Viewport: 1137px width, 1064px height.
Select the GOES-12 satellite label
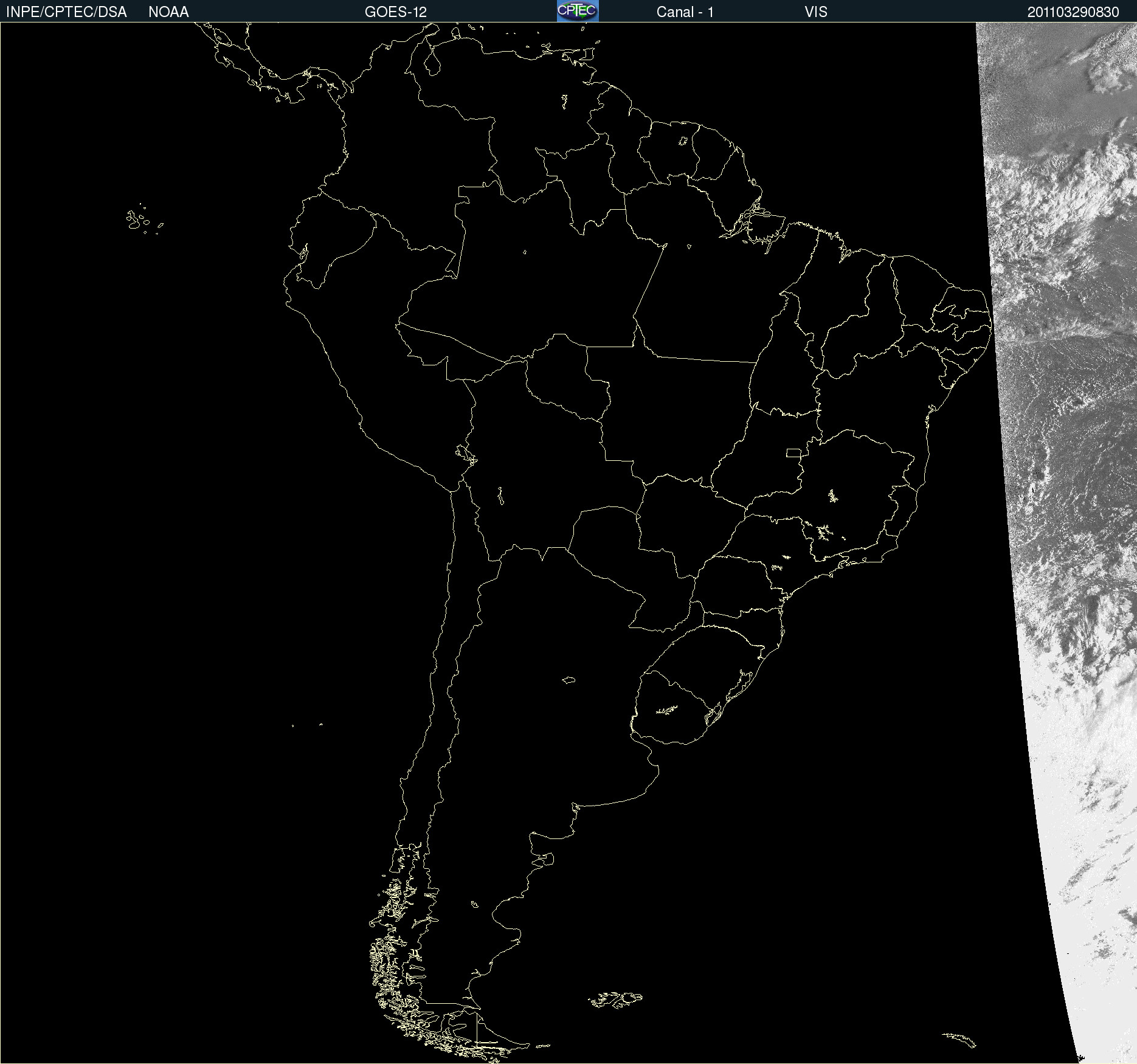coord(396,12)
